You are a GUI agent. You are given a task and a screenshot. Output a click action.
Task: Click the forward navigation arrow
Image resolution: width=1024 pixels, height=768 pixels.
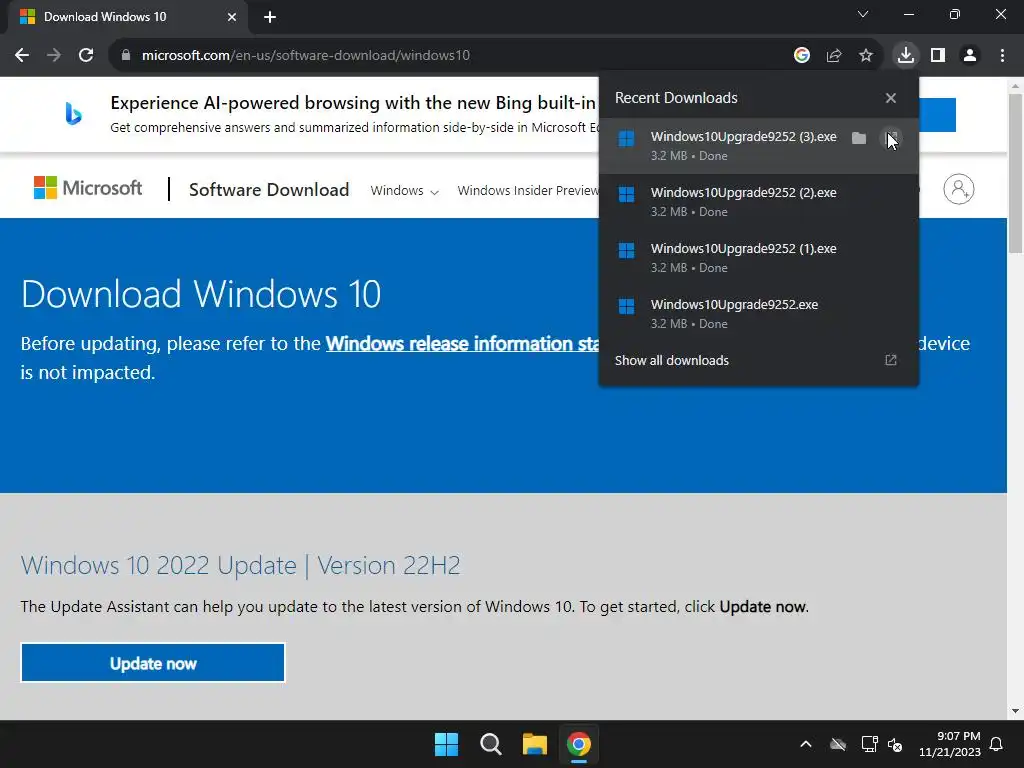point(54,56)
